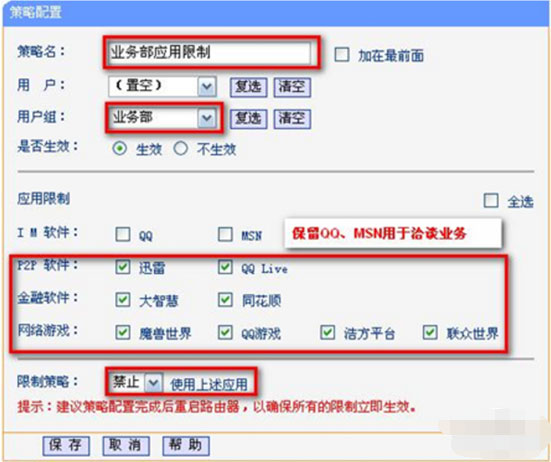Click the 帮助 help button
This screenshot has height=462, width=551.
[x=186, y=446]
